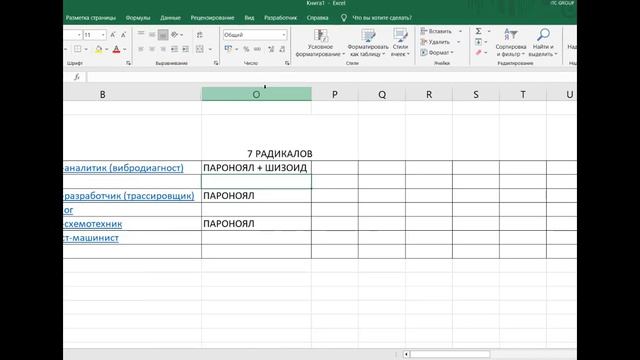The image size is (640, 360).
Task: Open Условное форматирование menu
Action: click(320, 43)
